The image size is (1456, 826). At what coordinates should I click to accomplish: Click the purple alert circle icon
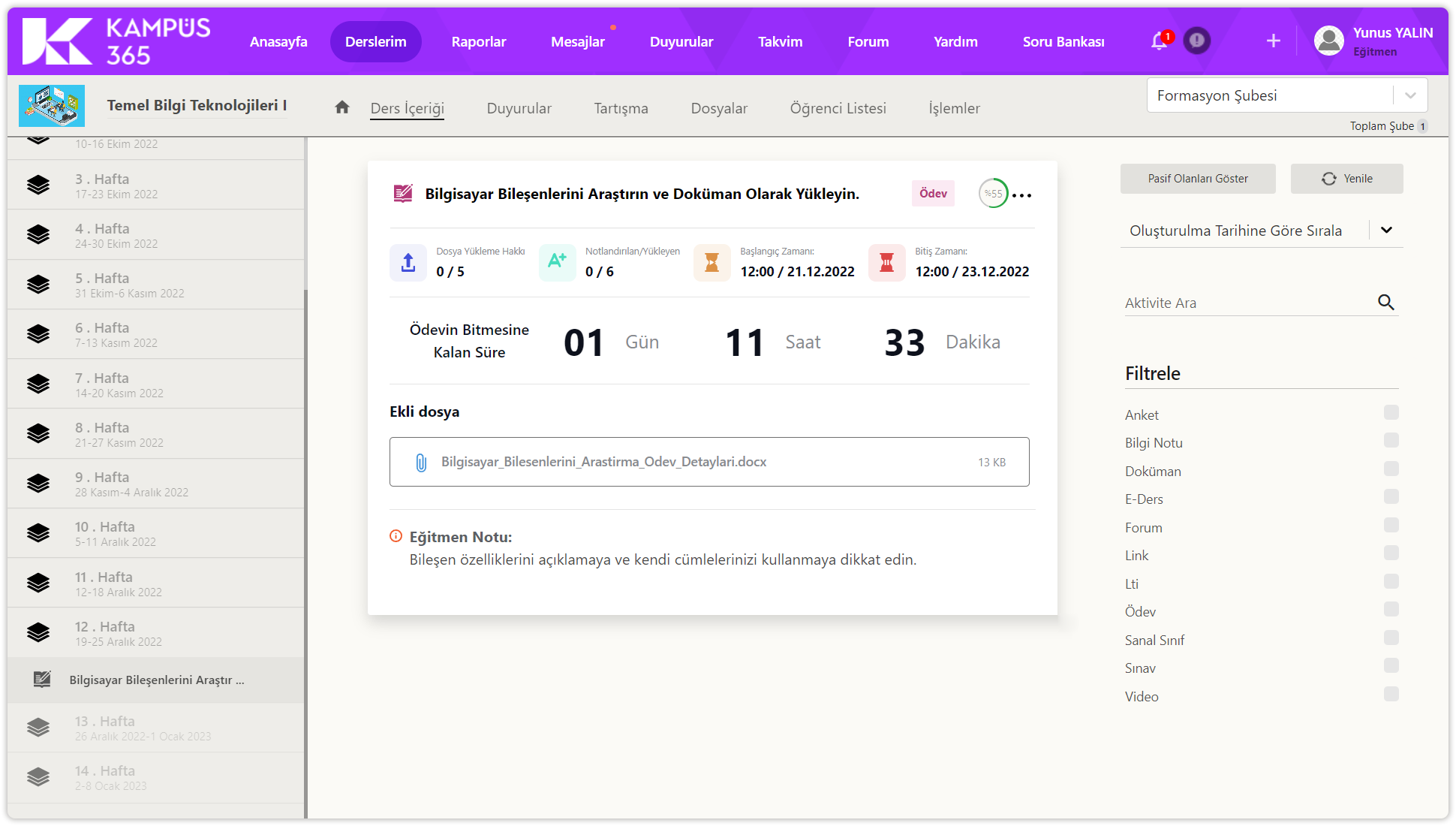pyautogui.click(x=1197, y=41)
